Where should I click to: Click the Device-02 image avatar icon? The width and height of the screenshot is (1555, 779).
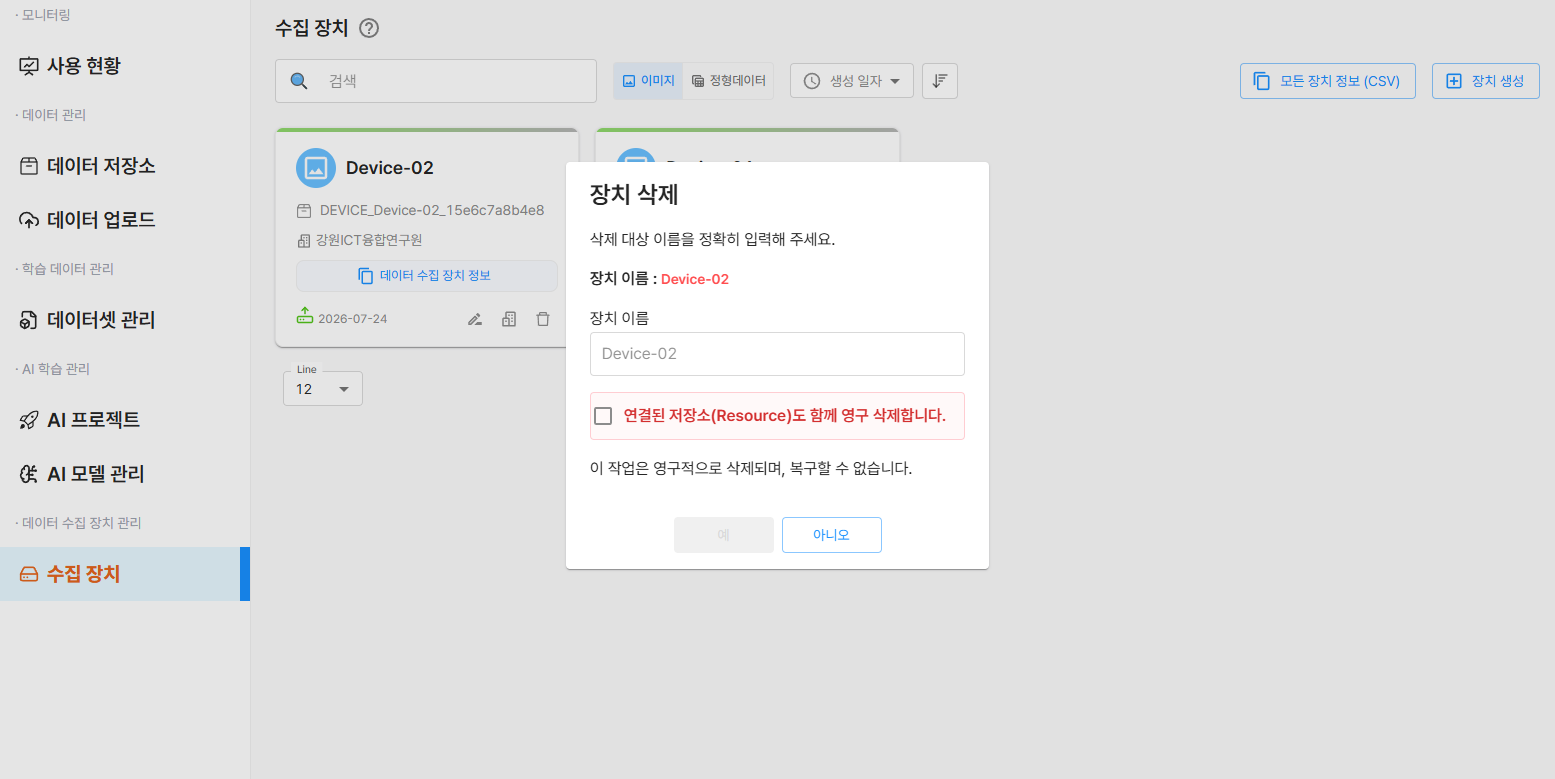[316, 168]
